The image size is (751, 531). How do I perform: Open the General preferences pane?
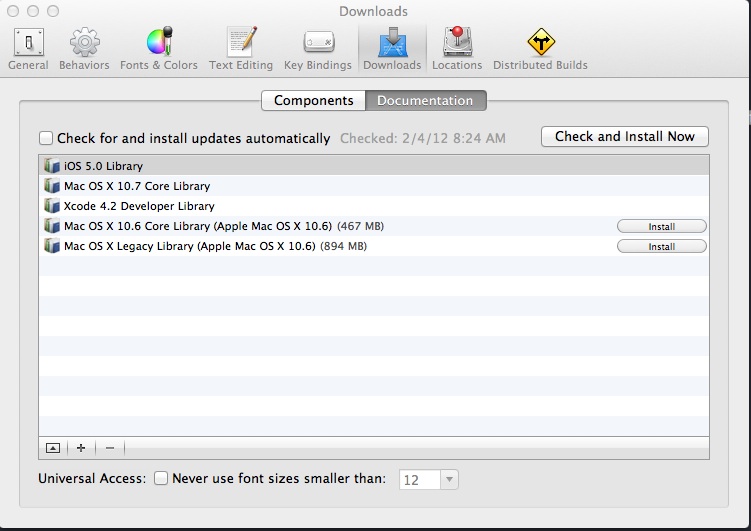coord(28,49)
